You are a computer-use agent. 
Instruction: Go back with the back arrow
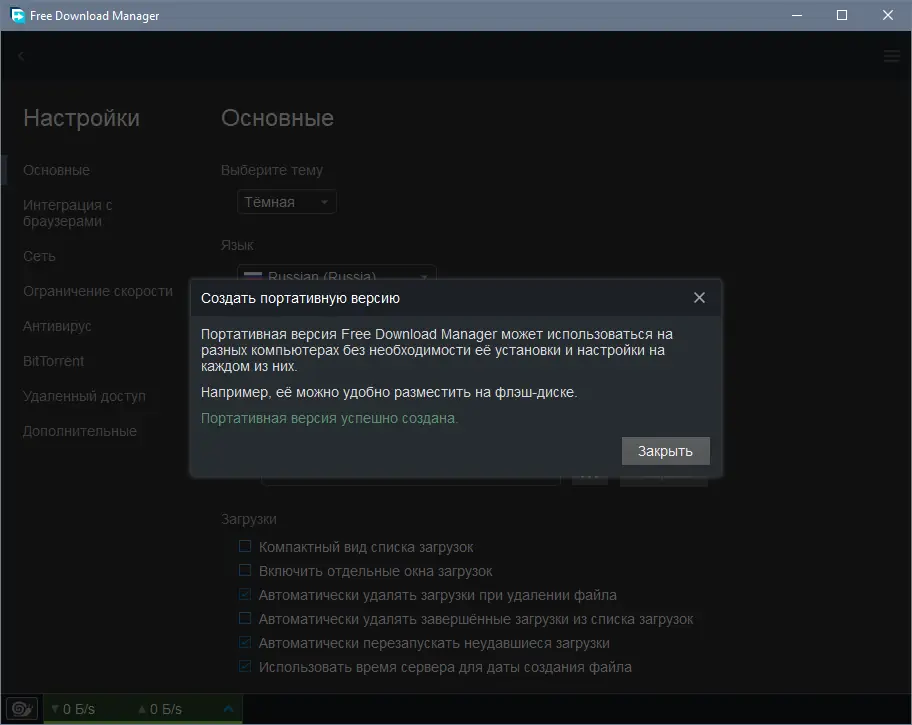coord(21,56)
